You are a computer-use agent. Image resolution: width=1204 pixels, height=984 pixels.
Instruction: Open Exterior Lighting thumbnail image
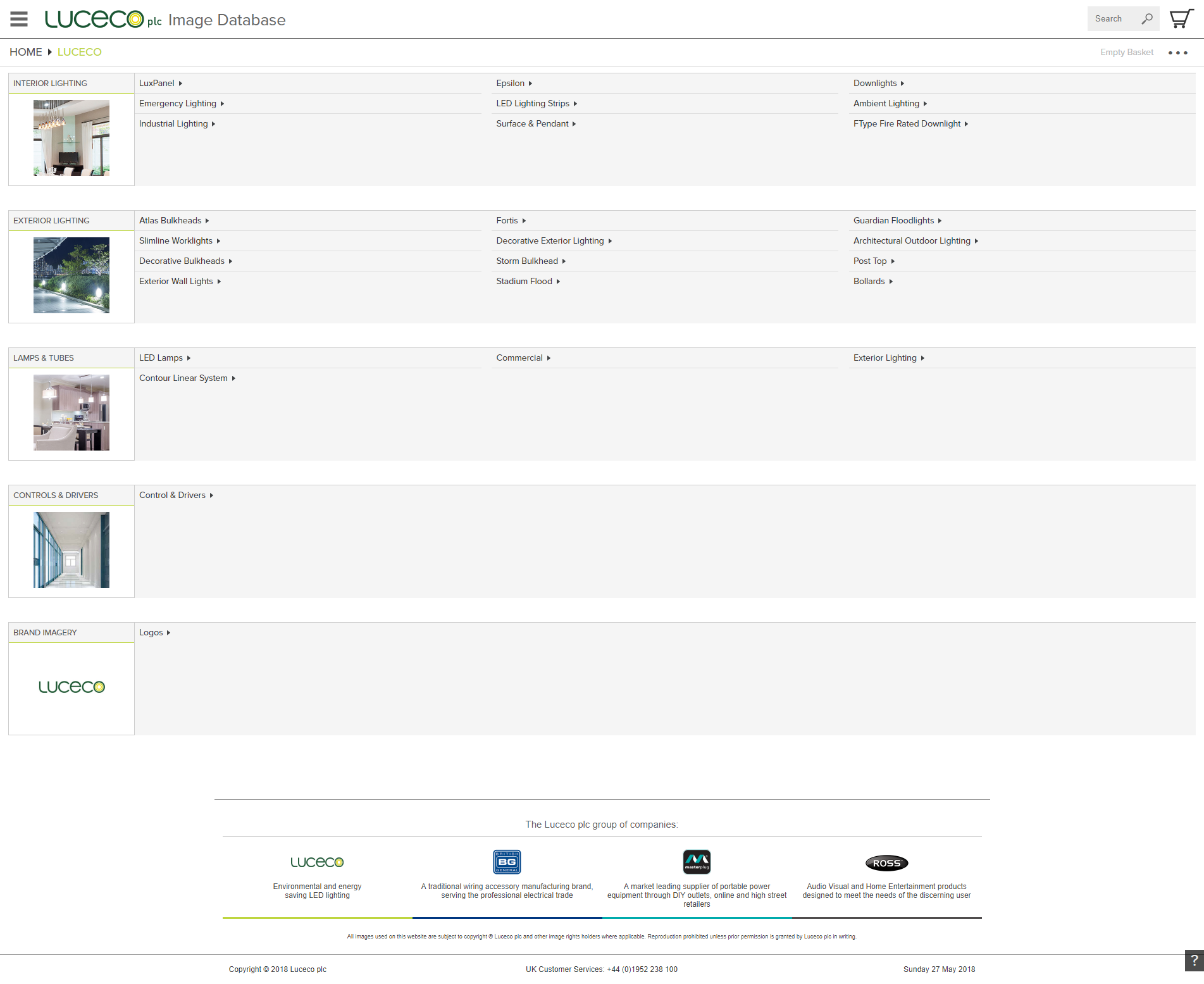pyautogui.click(x=71, y=275)
